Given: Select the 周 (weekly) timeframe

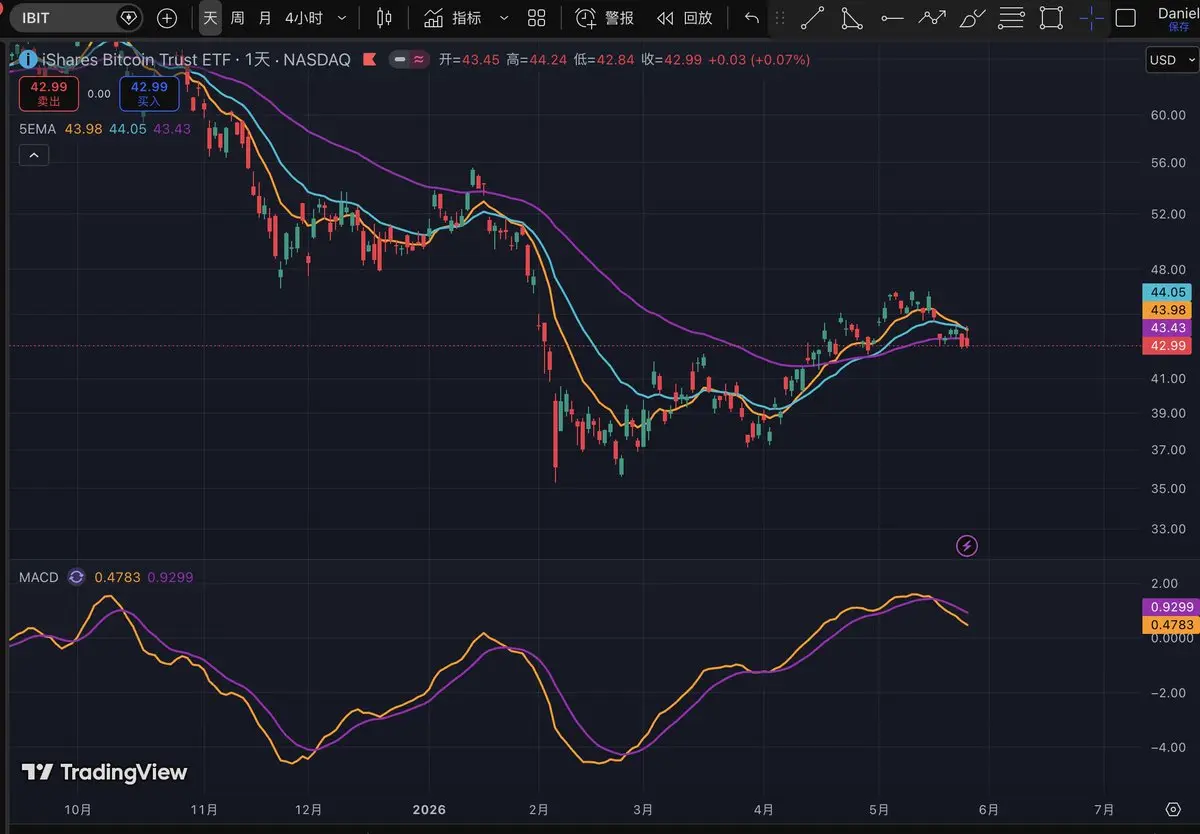Looking at the screenshot, I should (x=237, y=18).
